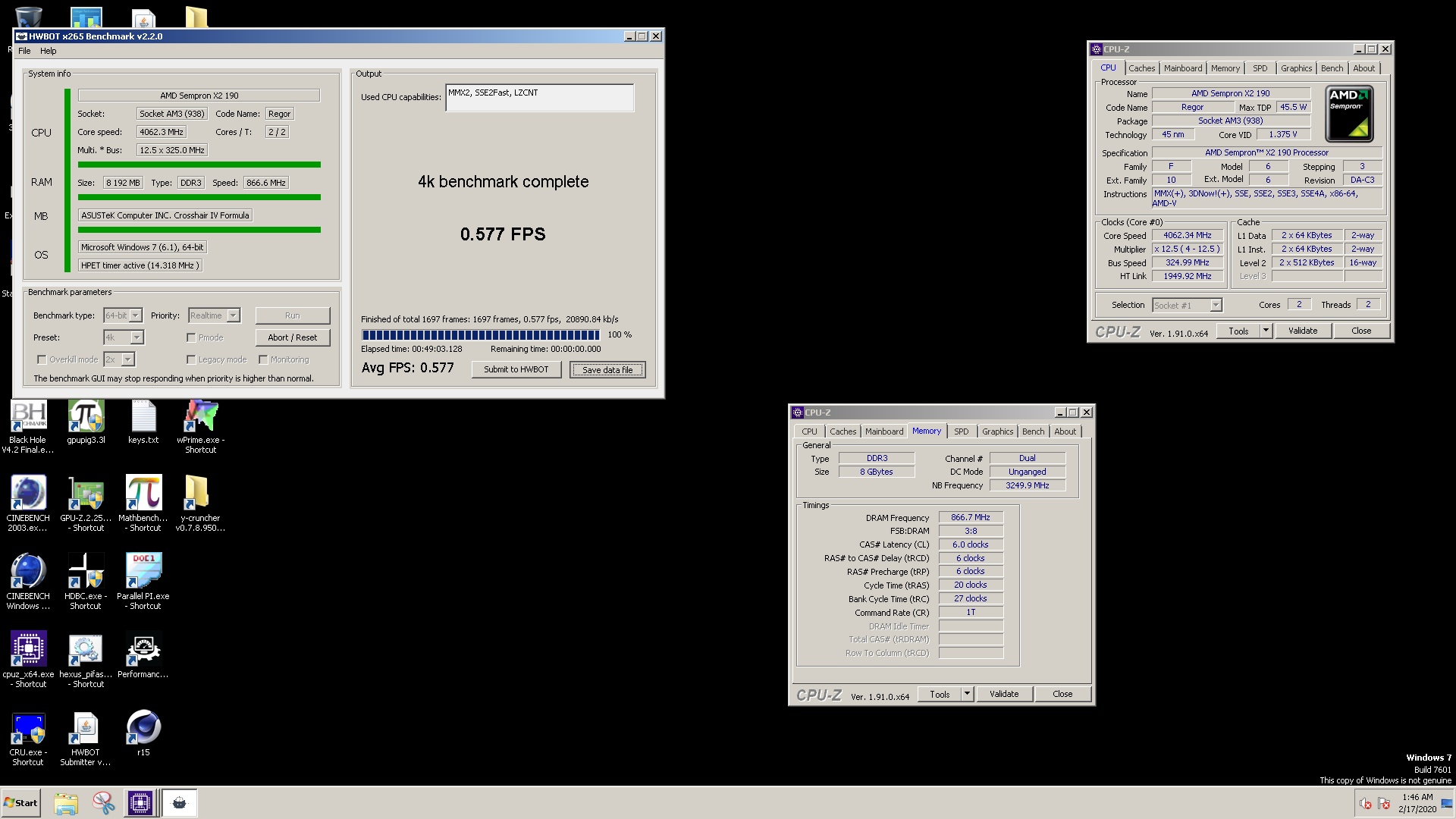Screen dimensions: 1456x819
Task: Launch the GPU-Z shortcut icon
Action: coord(86,493)
